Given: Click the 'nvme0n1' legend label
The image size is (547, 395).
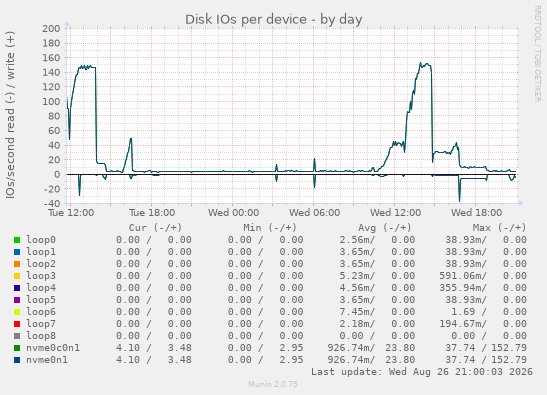Looking at the screenshot, I should tap(47, 359).
